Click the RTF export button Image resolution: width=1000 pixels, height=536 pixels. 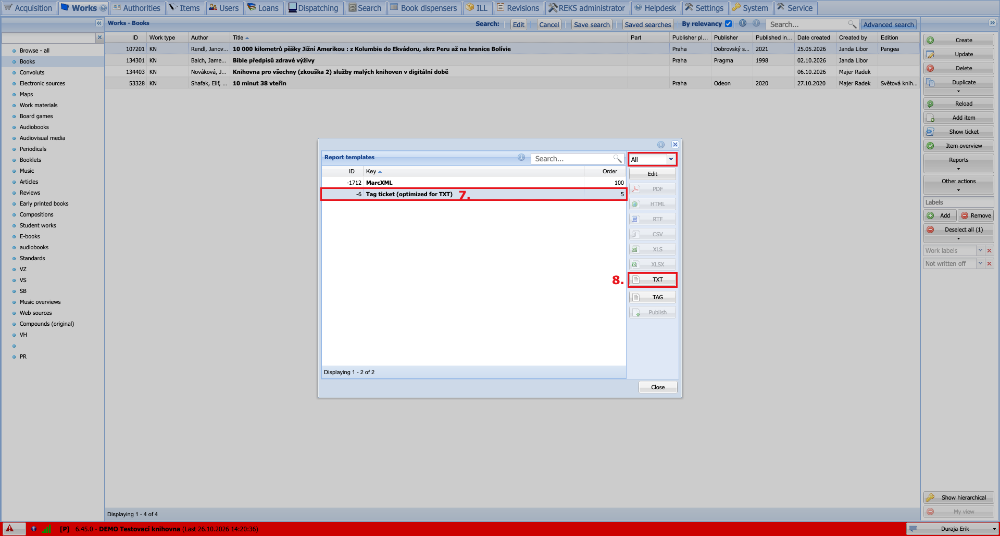pyautogui.click(x=652, y=219)
